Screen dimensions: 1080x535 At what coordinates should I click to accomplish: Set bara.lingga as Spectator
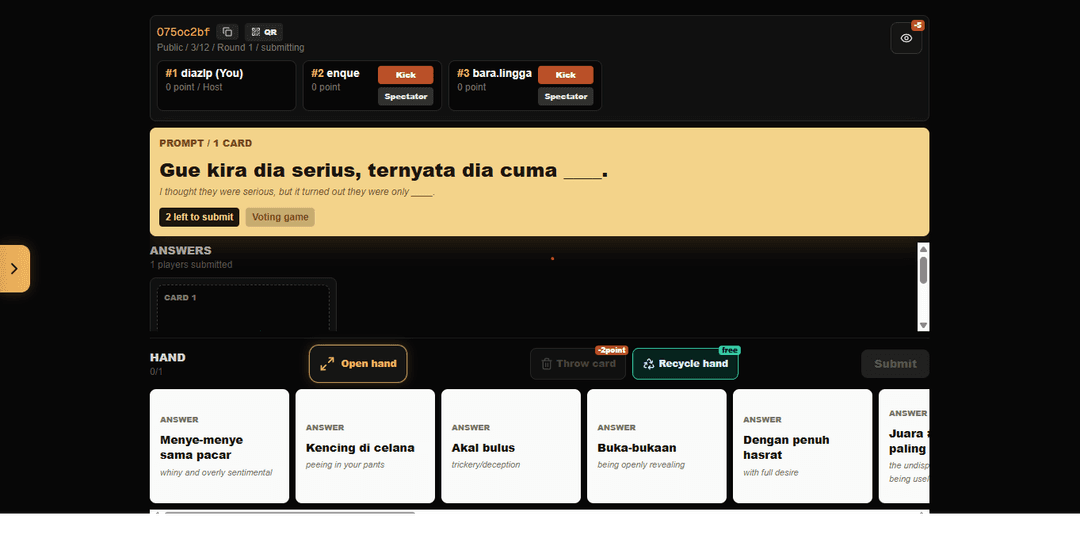tap(565, 96)
